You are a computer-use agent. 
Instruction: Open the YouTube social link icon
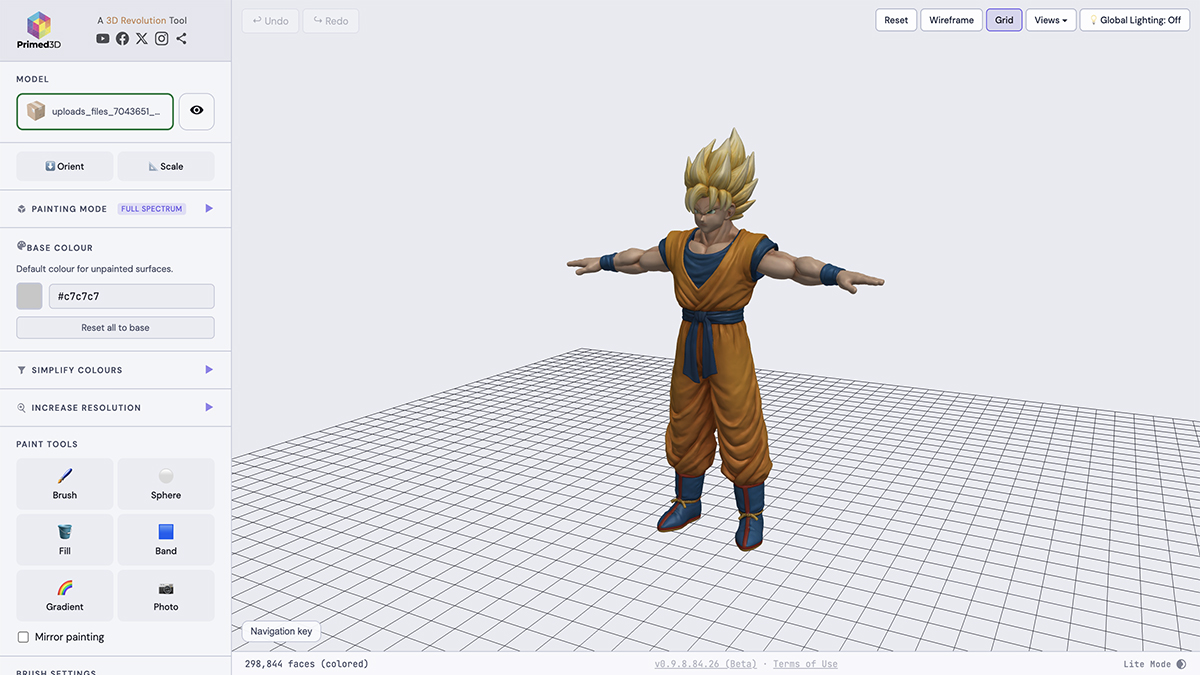coord(103,38)
